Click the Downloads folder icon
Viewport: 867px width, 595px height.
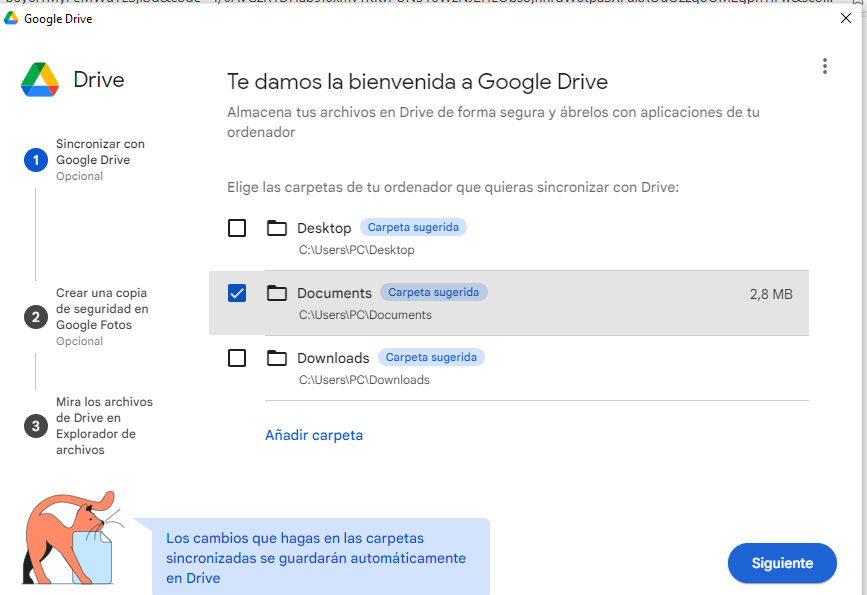[x=277, y=358]
